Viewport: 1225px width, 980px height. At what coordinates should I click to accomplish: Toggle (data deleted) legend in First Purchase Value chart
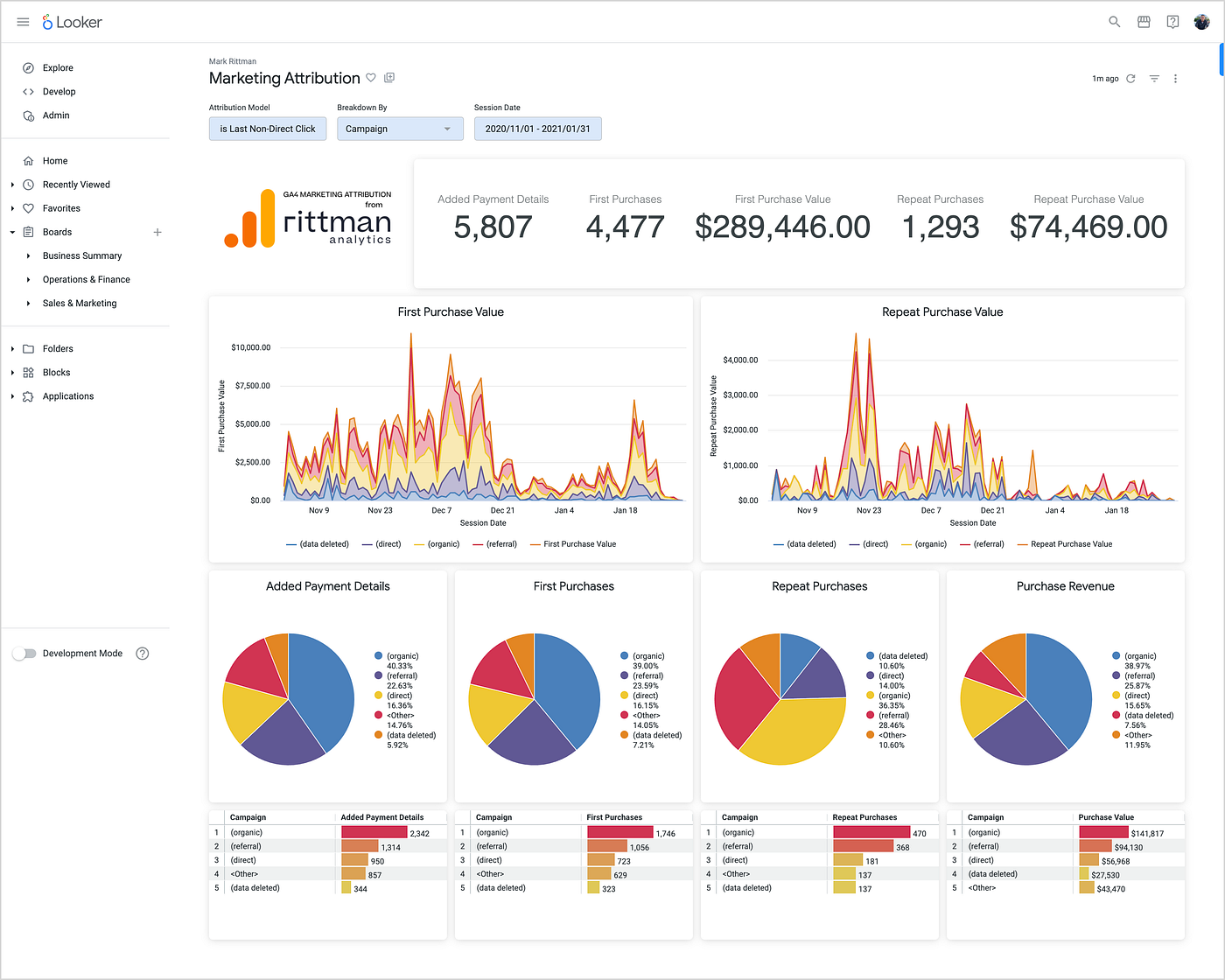coord(318,544)
